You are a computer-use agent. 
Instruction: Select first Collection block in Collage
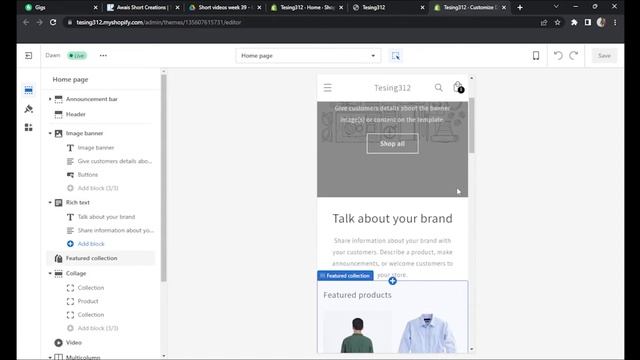tap(91, 288)
